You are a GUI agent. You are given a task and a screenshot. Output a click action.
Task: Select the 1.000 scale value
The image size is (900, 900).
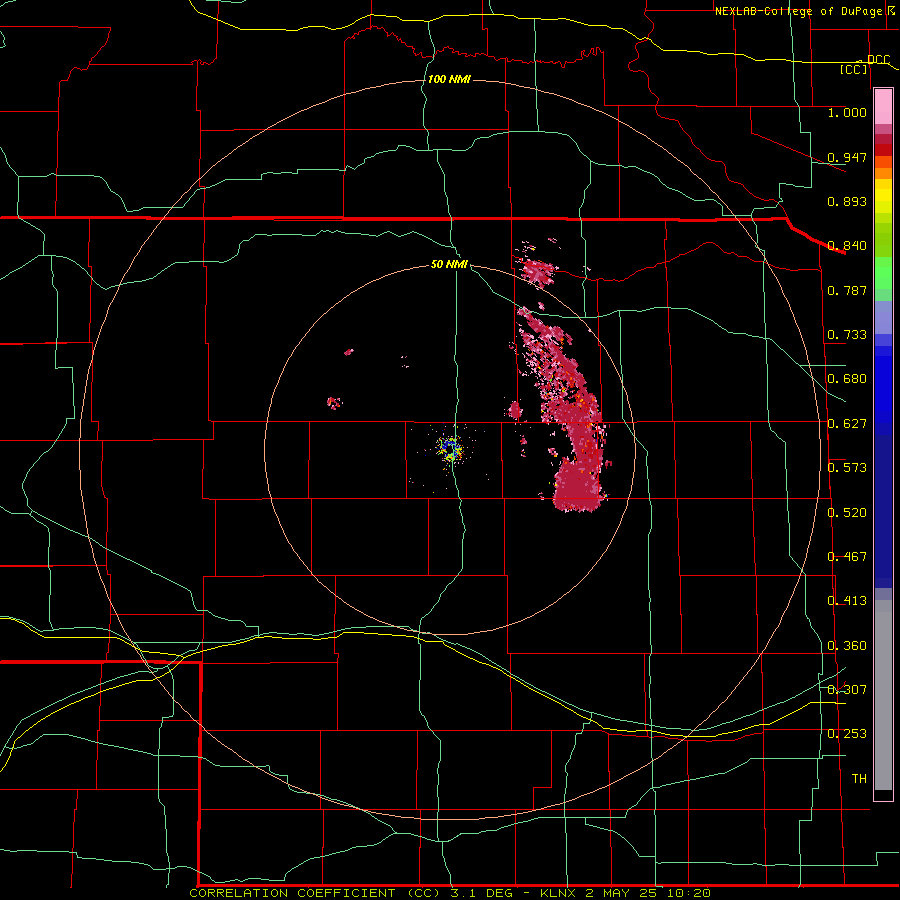pyautogui.click(x=847, y=112)
